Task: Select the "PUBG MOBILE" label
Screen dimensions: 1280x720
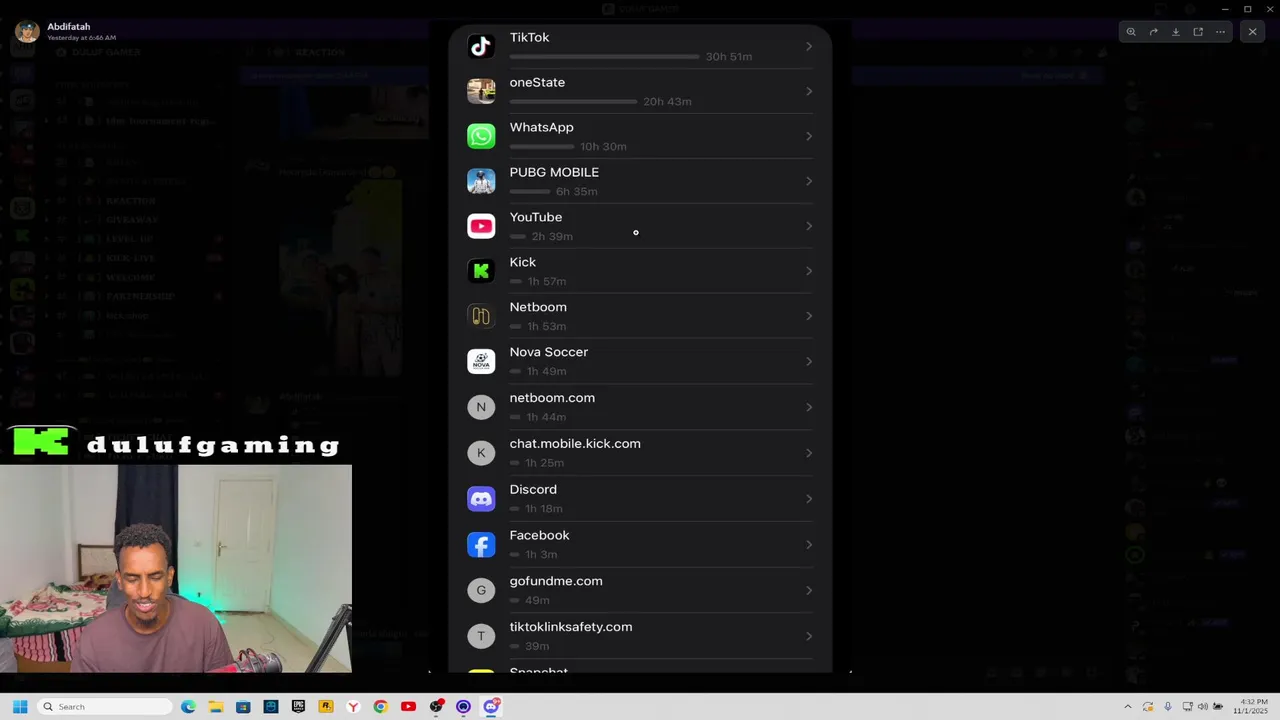Action: (554, 172)
